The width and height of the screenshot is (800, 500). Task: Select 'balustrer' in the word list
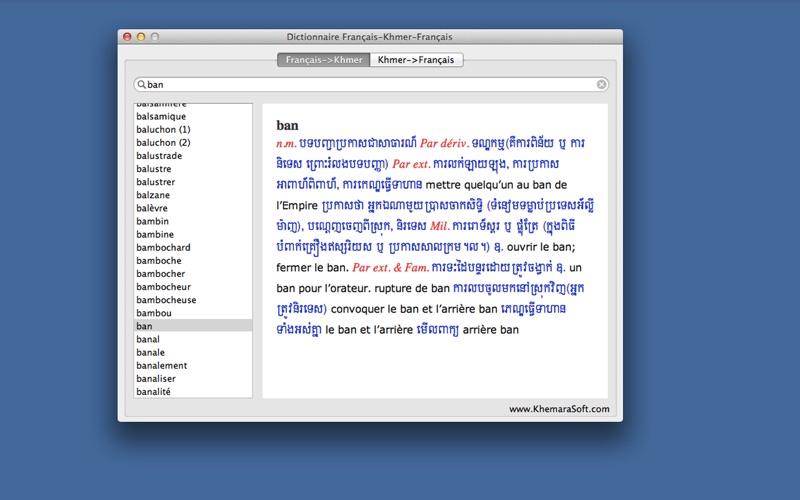pos(193,182)
